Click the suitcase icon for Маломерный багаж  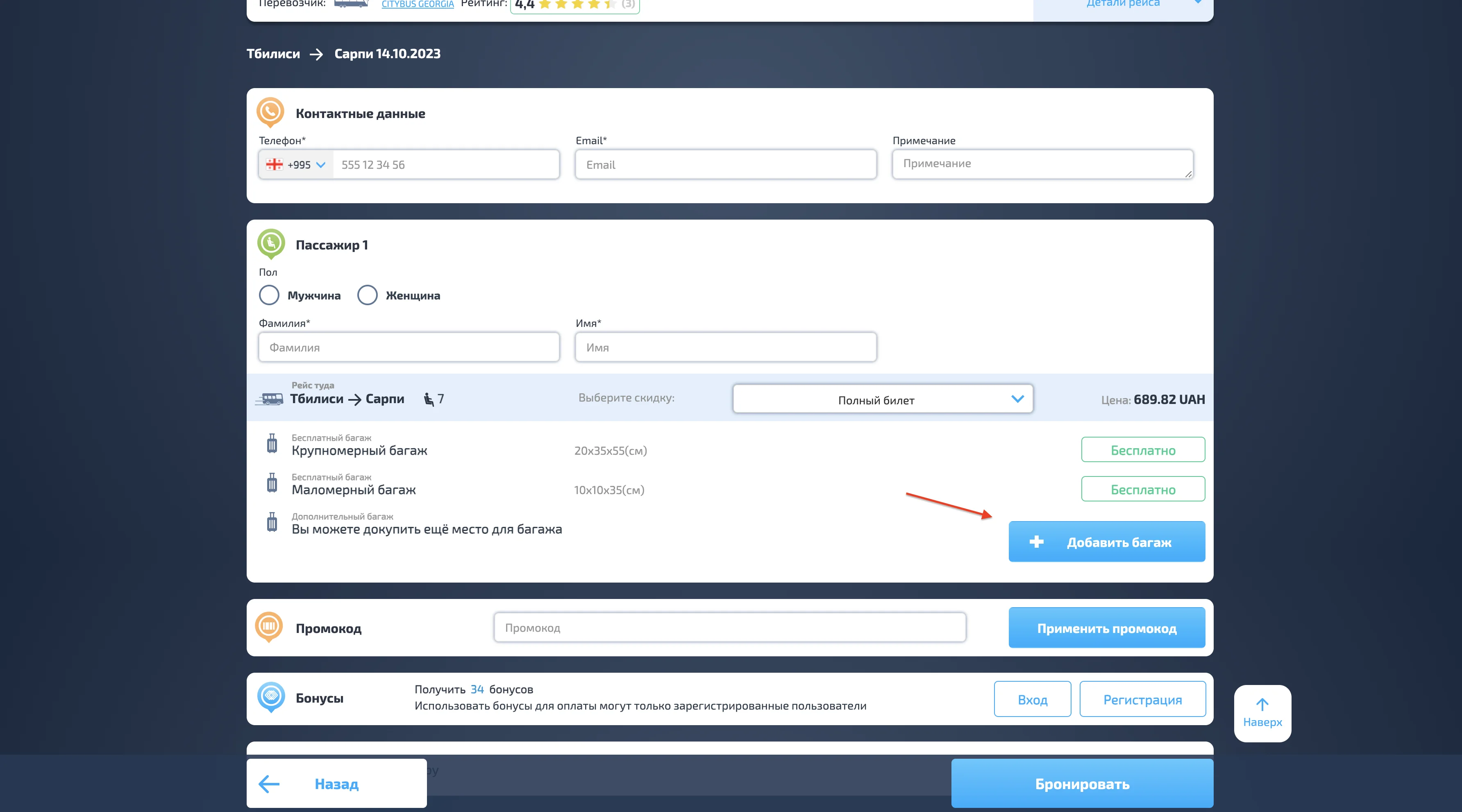[272, 483]
